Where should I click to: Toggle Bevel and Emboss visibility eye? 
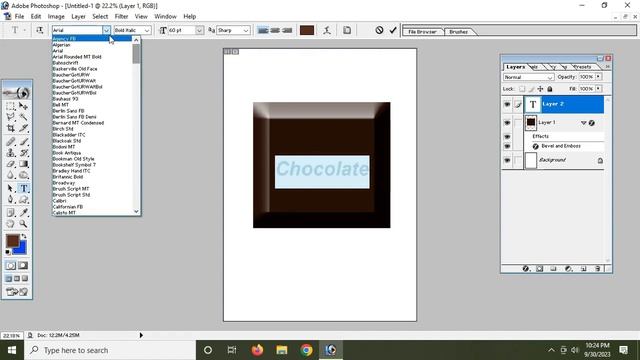point(507,146)
